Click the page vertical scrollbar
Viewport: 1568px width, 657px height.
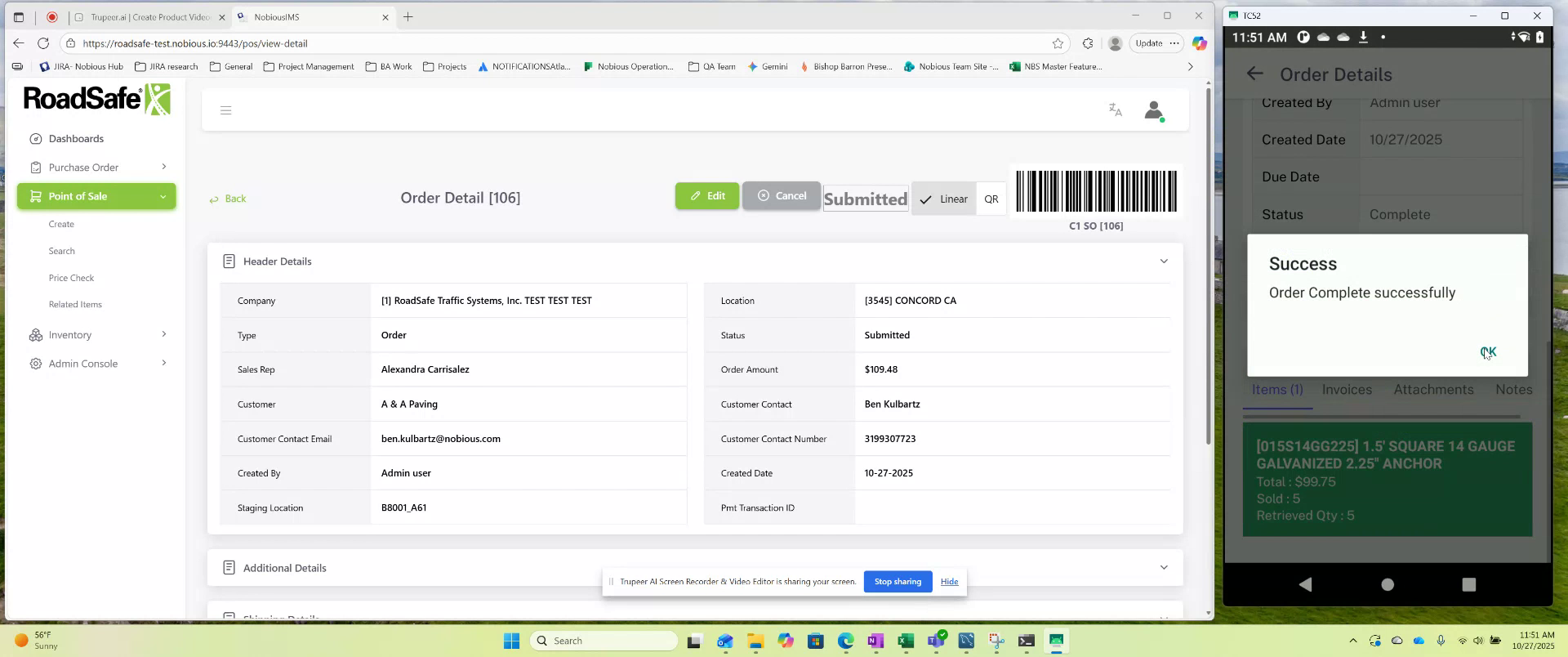tap(1208, 266)
